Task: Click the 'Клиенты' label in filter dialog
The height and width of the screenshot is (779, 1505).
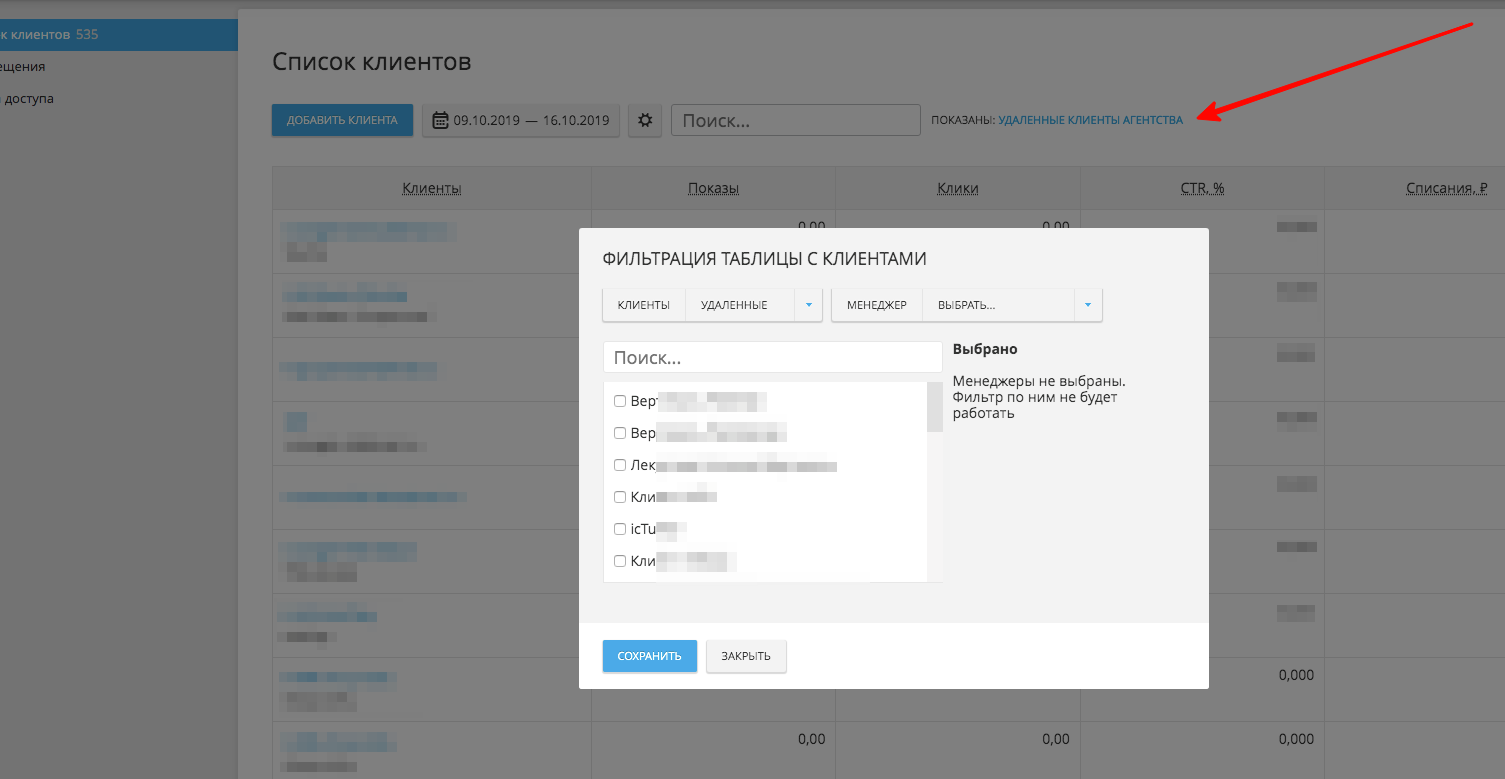Action: [644, 305]
